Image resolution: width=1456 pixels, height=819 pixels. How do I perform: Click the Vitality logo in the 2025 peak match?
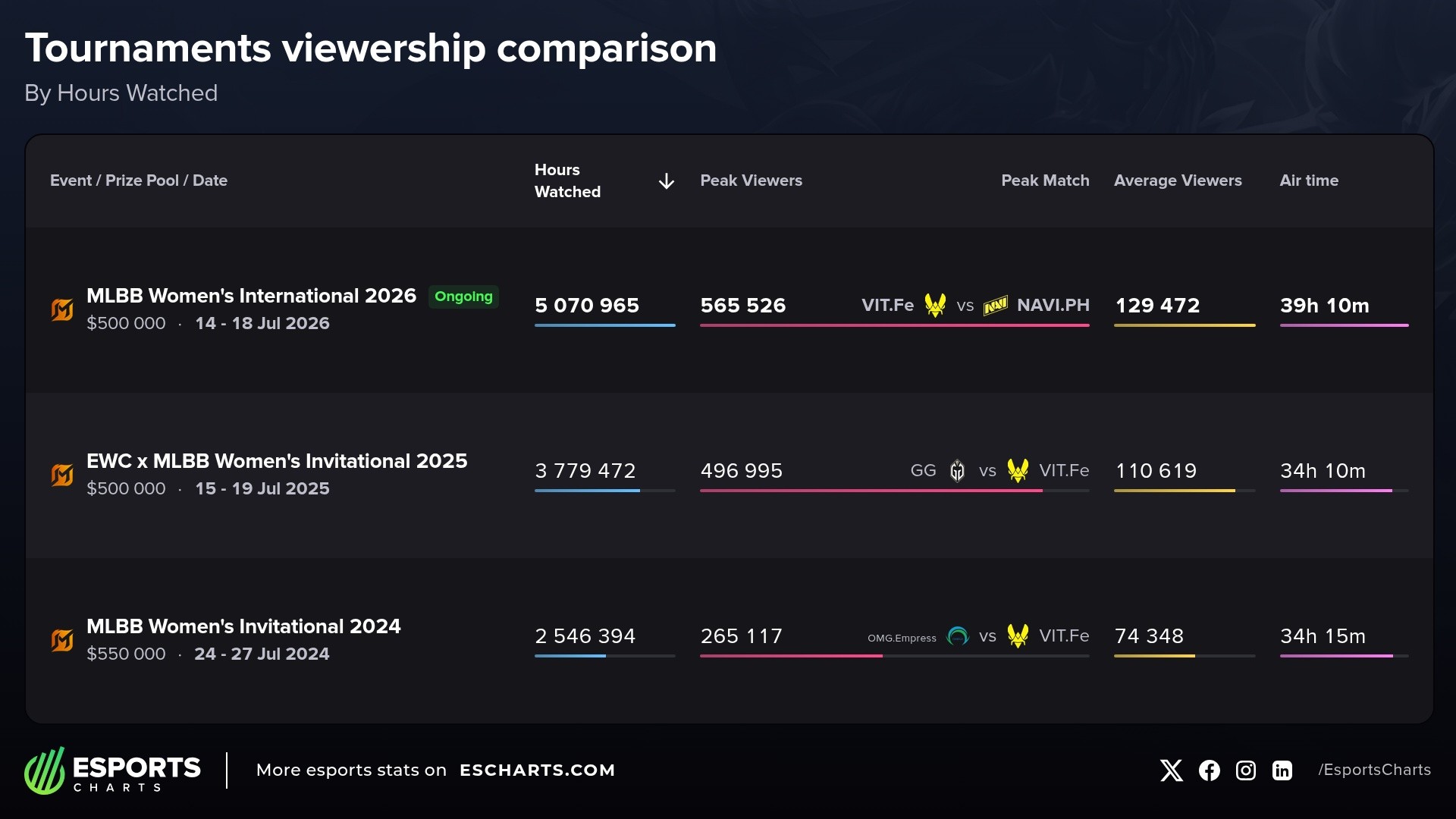1018,471
